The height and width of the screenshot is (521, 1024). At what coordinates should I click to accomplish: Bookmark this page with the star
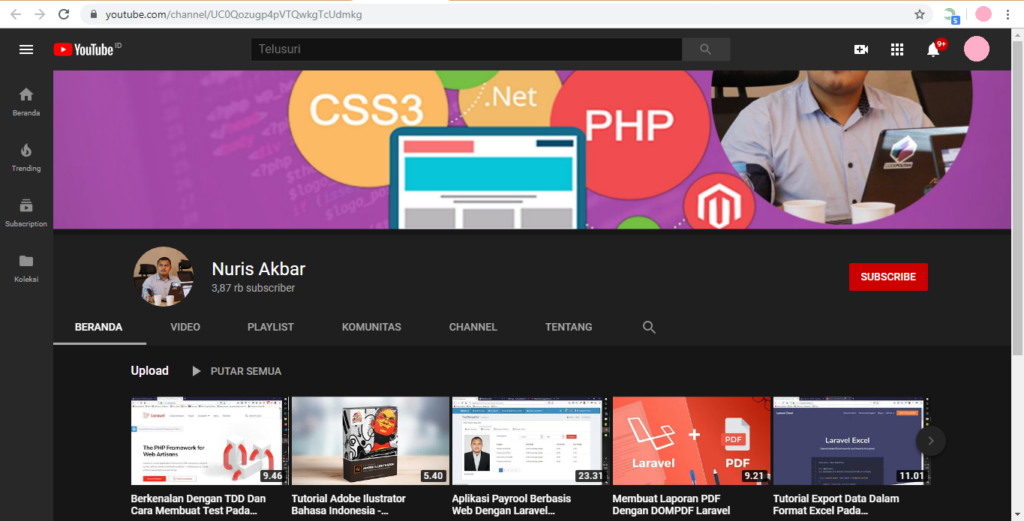pos(920,14)
